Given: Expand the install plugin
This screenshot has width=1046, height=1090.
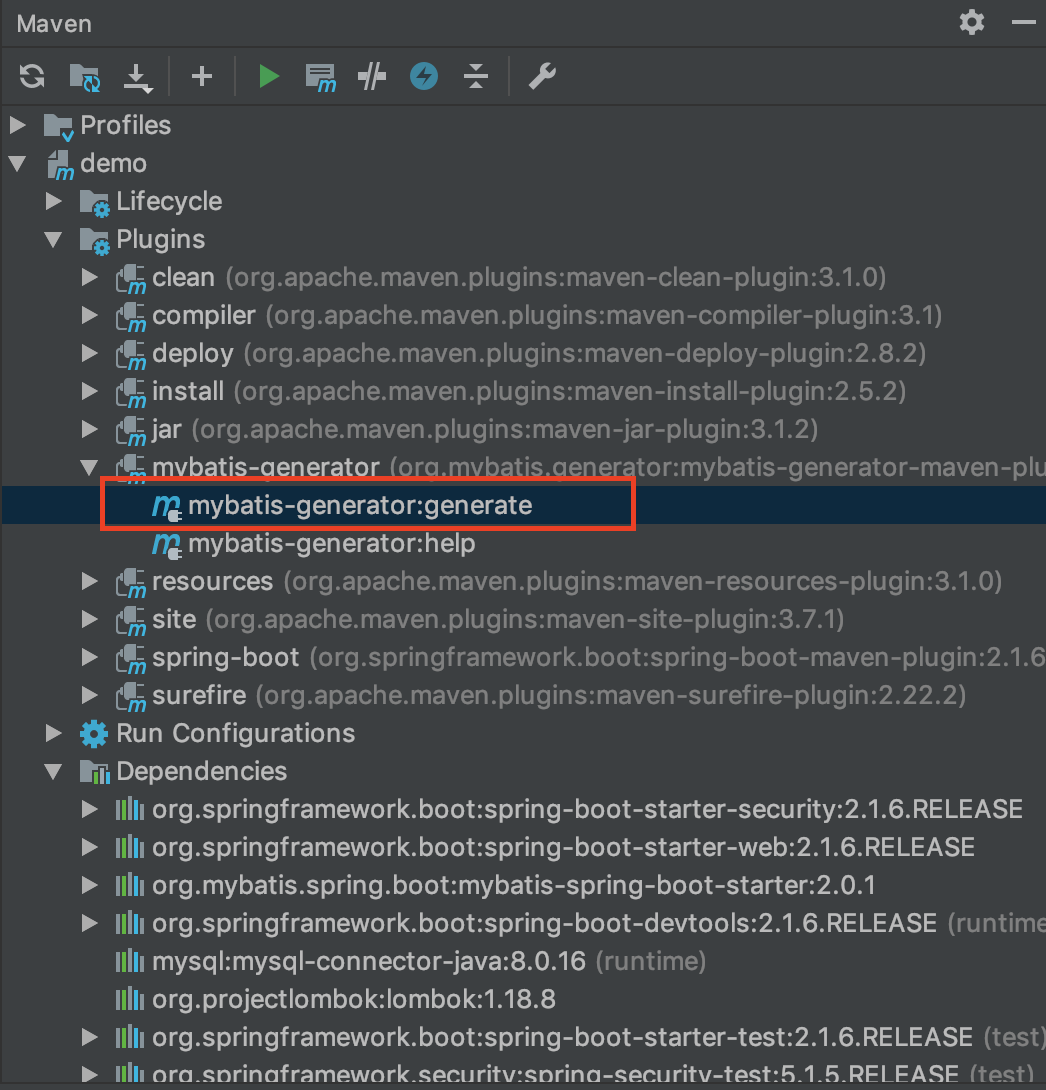Looking at the screenshot, I should click(x=90, y=391).
